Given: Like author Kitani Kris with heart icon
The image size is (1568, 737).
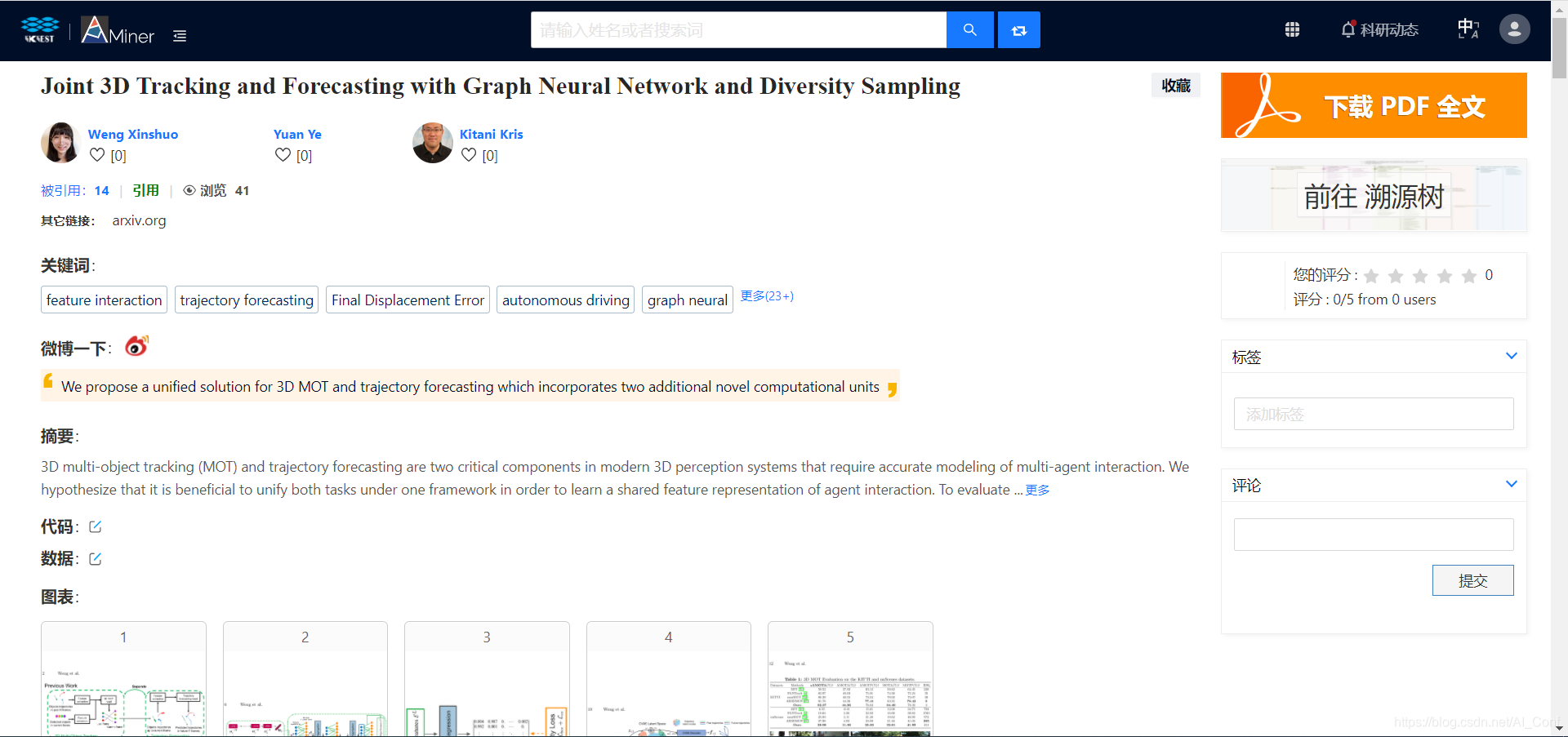Looking at the screenshot, I should click(469, 155).
